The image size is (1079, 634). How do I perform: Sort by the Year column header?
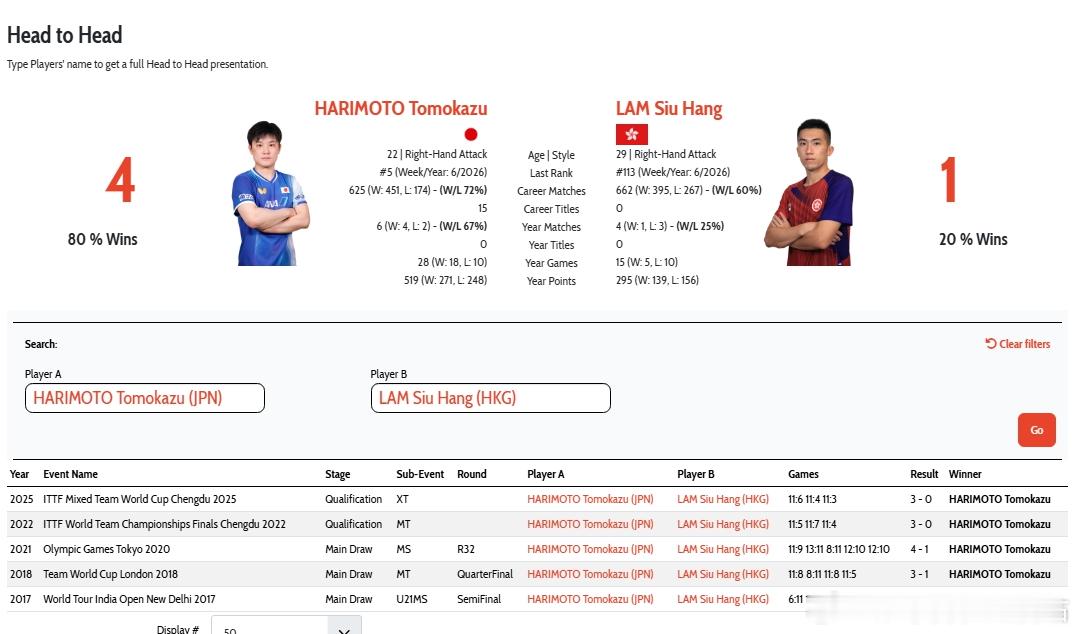(x=19, y=474)
